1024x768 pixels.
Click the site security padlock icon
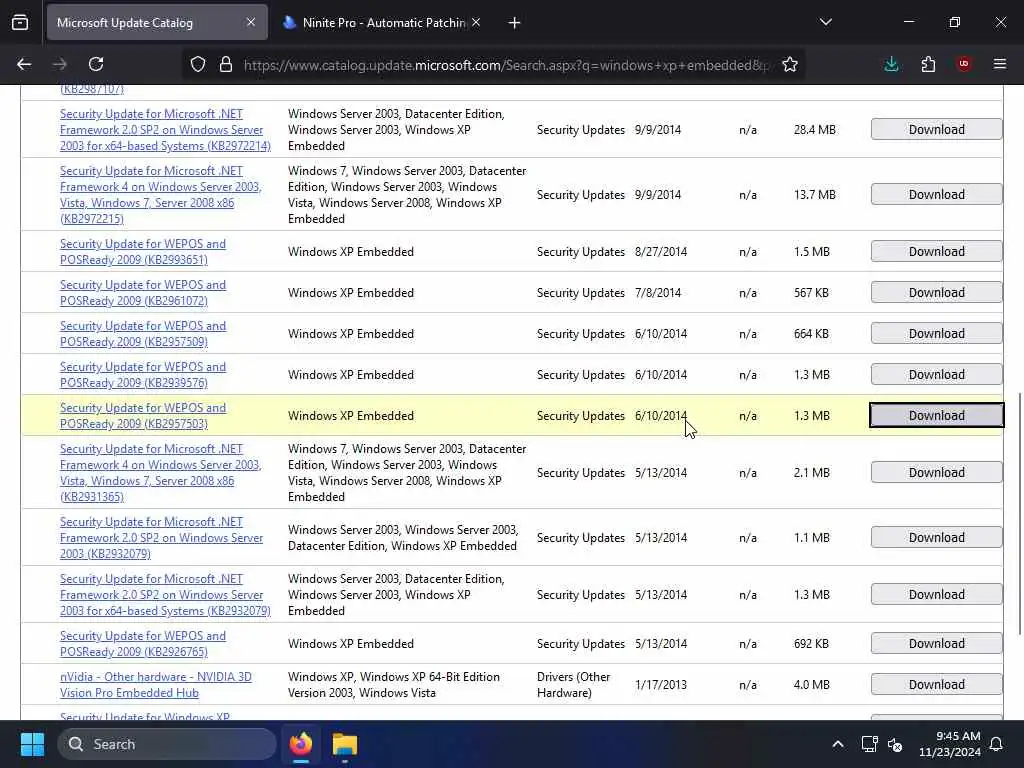pos(225,64)
